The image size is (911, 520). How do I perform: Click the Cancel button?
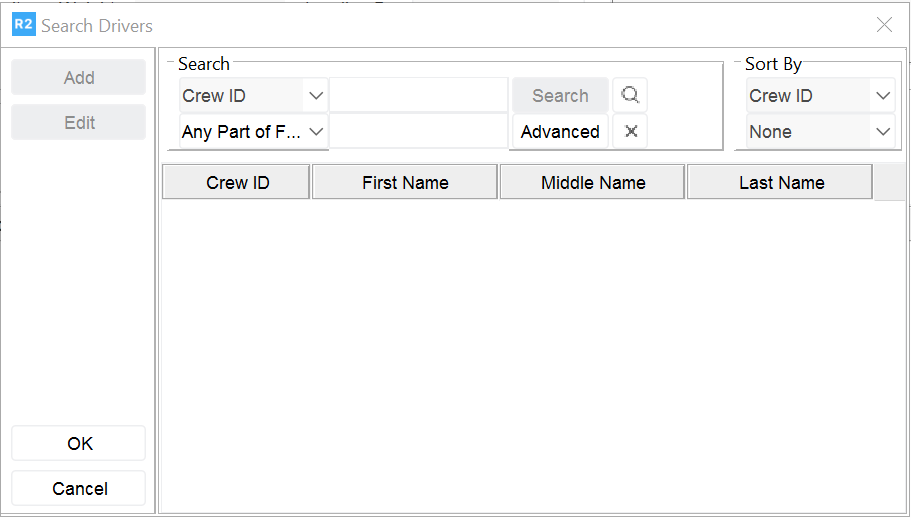point(79,489)
